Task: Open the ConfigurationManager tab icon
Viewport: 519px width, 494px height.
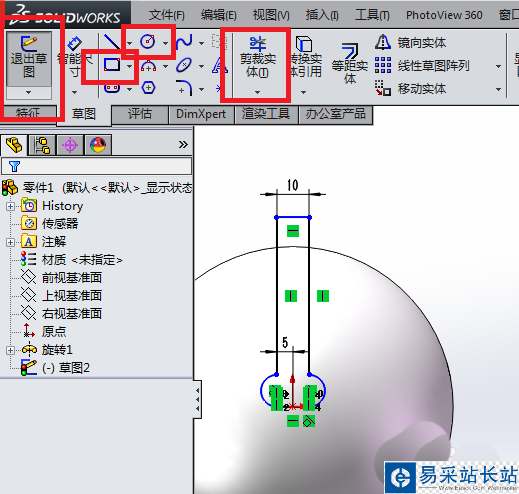Action: (70, 145)
